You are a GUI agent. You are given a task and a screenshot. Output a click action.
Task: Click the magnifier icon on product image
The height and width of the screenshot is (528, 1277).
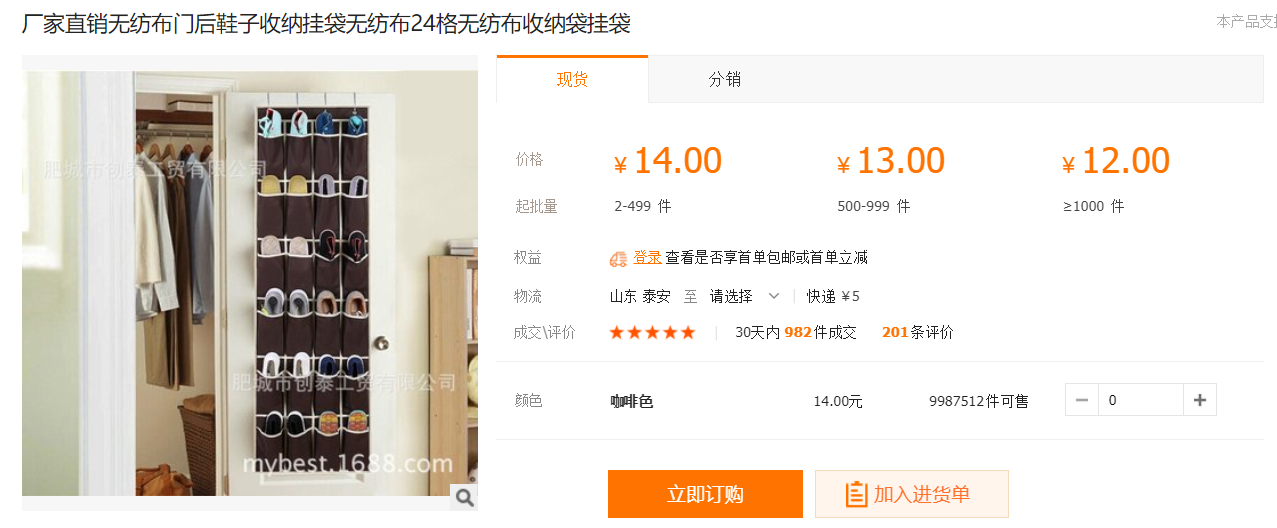click(x=464, y=497)
